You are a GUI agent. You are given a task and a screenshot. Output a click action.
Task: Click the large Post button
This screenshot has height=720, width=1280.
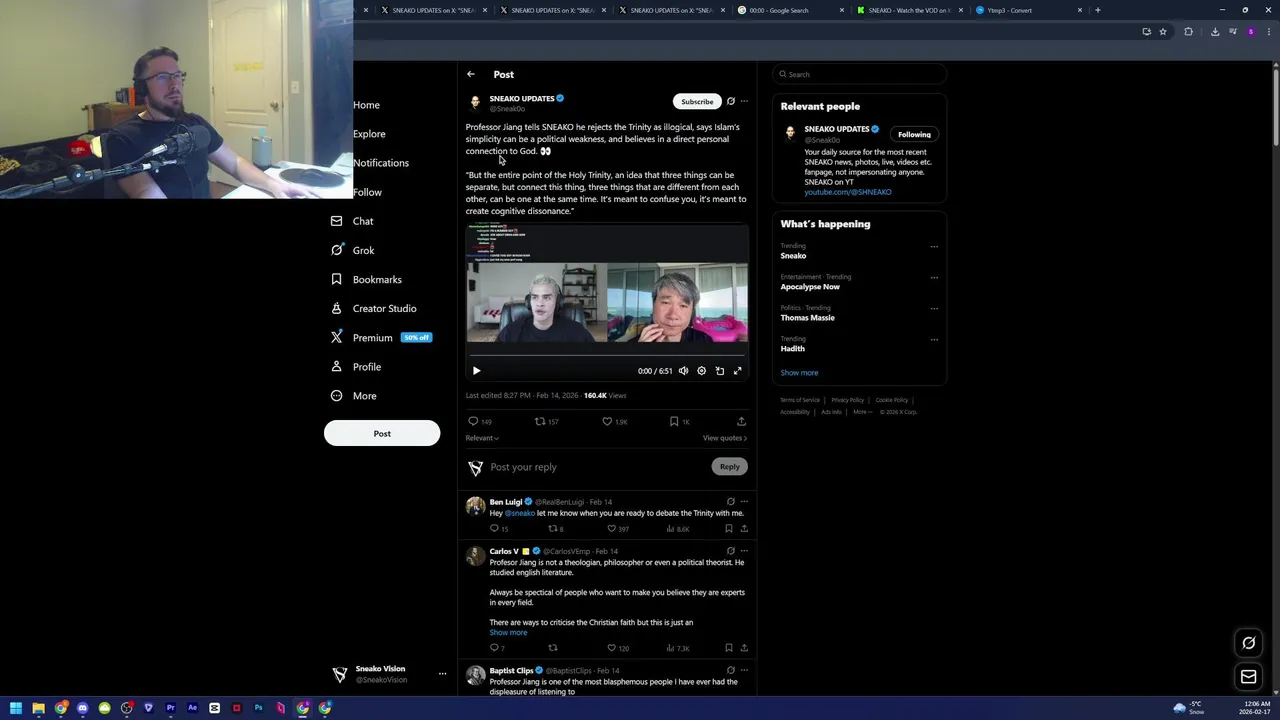[382, 433]
